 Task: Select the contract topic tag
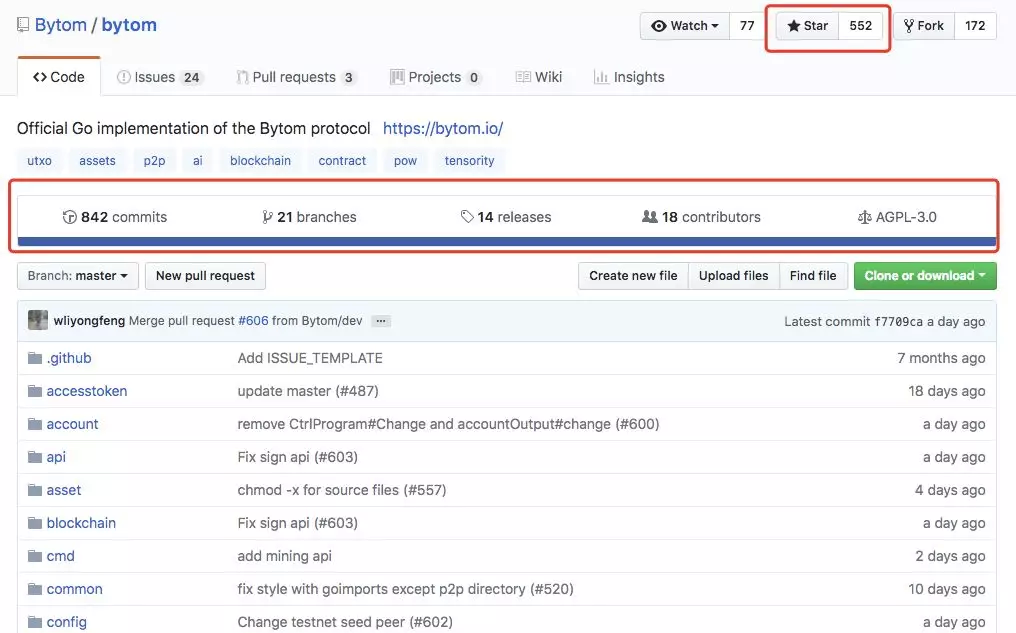tap(342, 161)
